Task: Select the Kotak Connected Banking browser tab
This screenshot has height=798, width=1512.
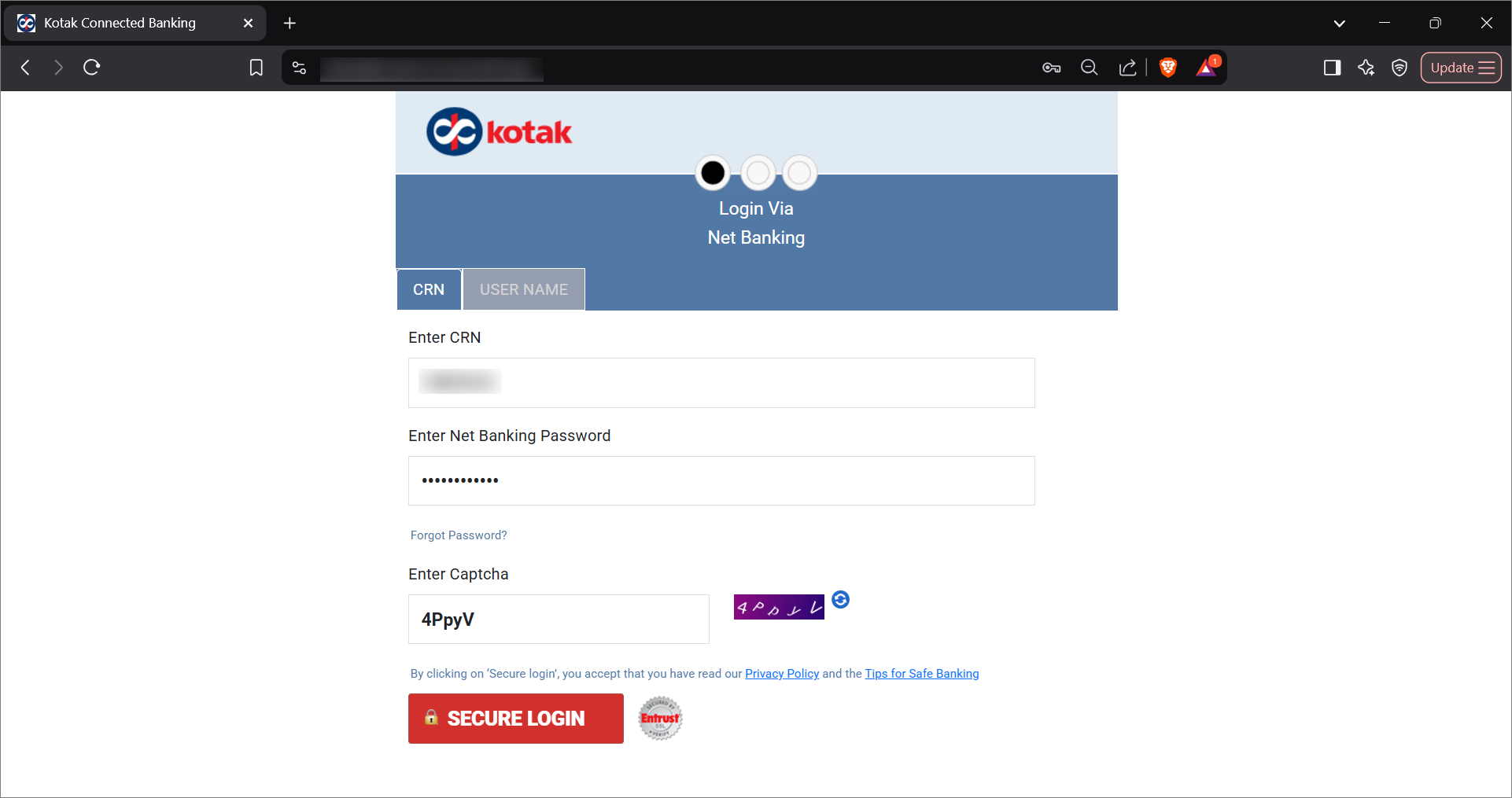Action: point(135,24)
